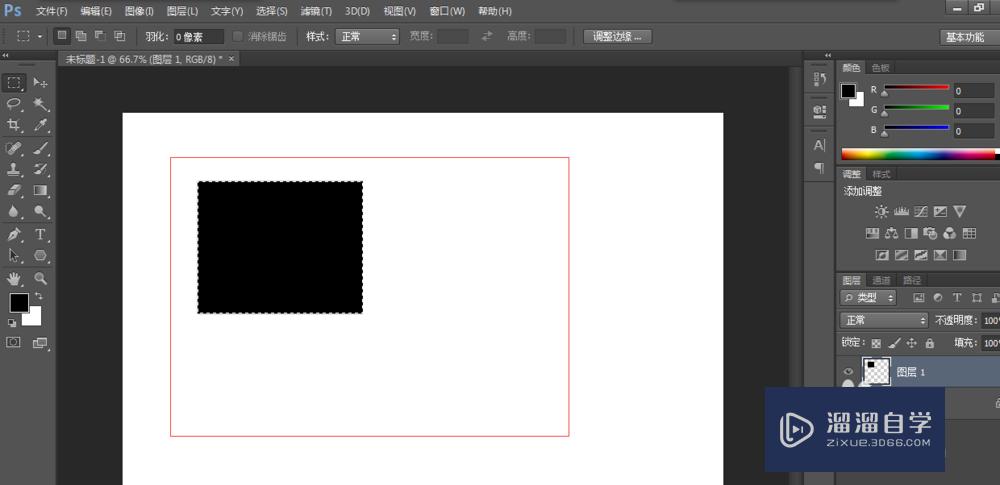
Task: Click the 羽化 feather input field
Action: (x=198, y=37)
